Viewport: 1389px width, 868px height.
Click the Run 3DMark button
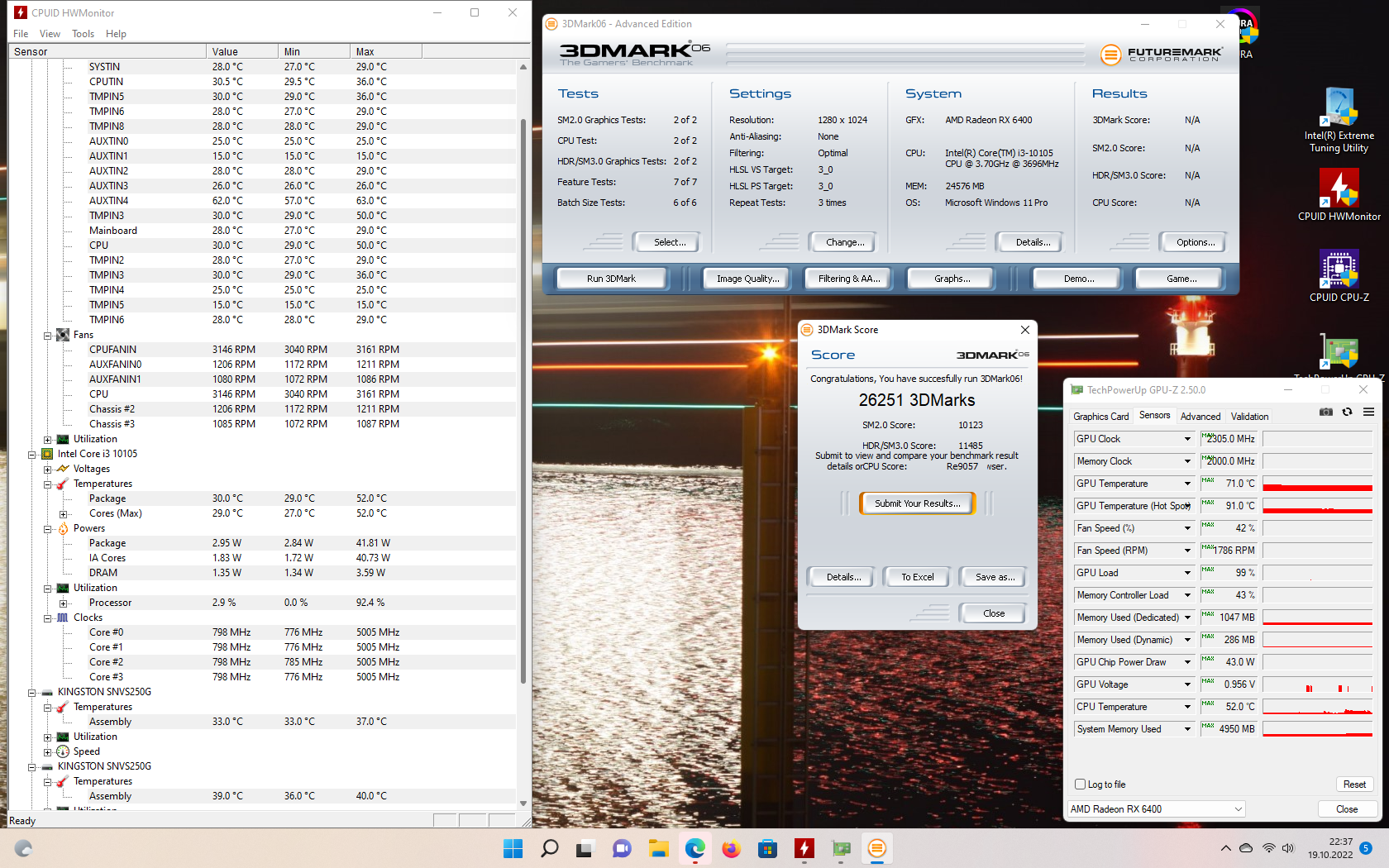coord(611,278)
